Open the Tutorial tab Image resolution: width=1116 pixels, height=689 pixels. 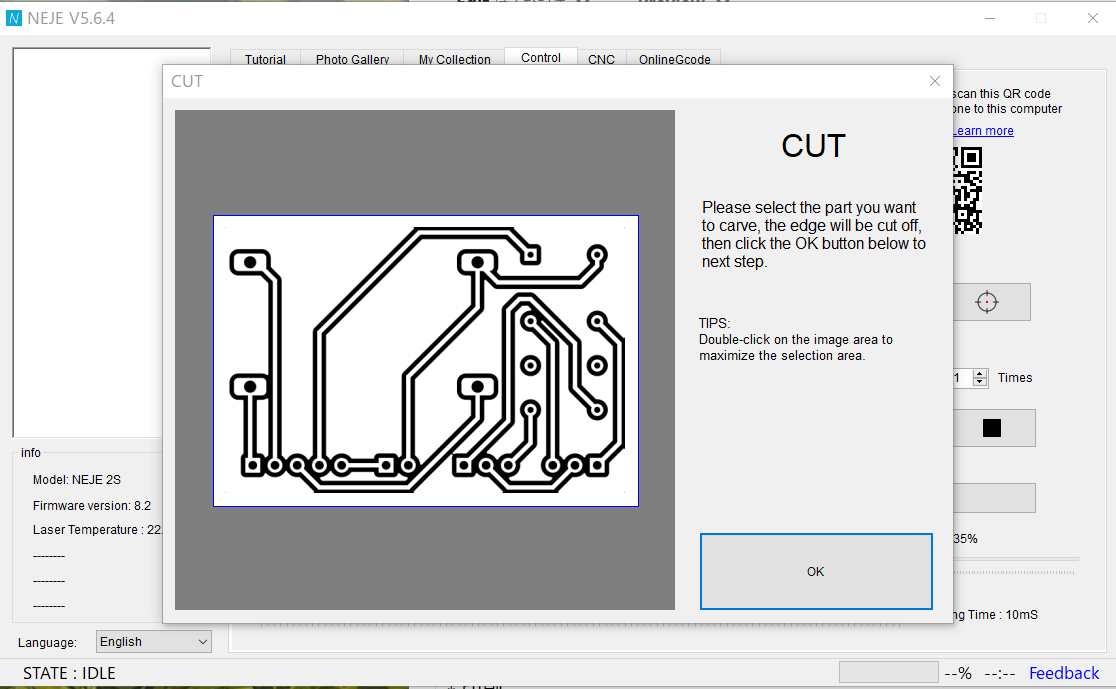[265, 59]
